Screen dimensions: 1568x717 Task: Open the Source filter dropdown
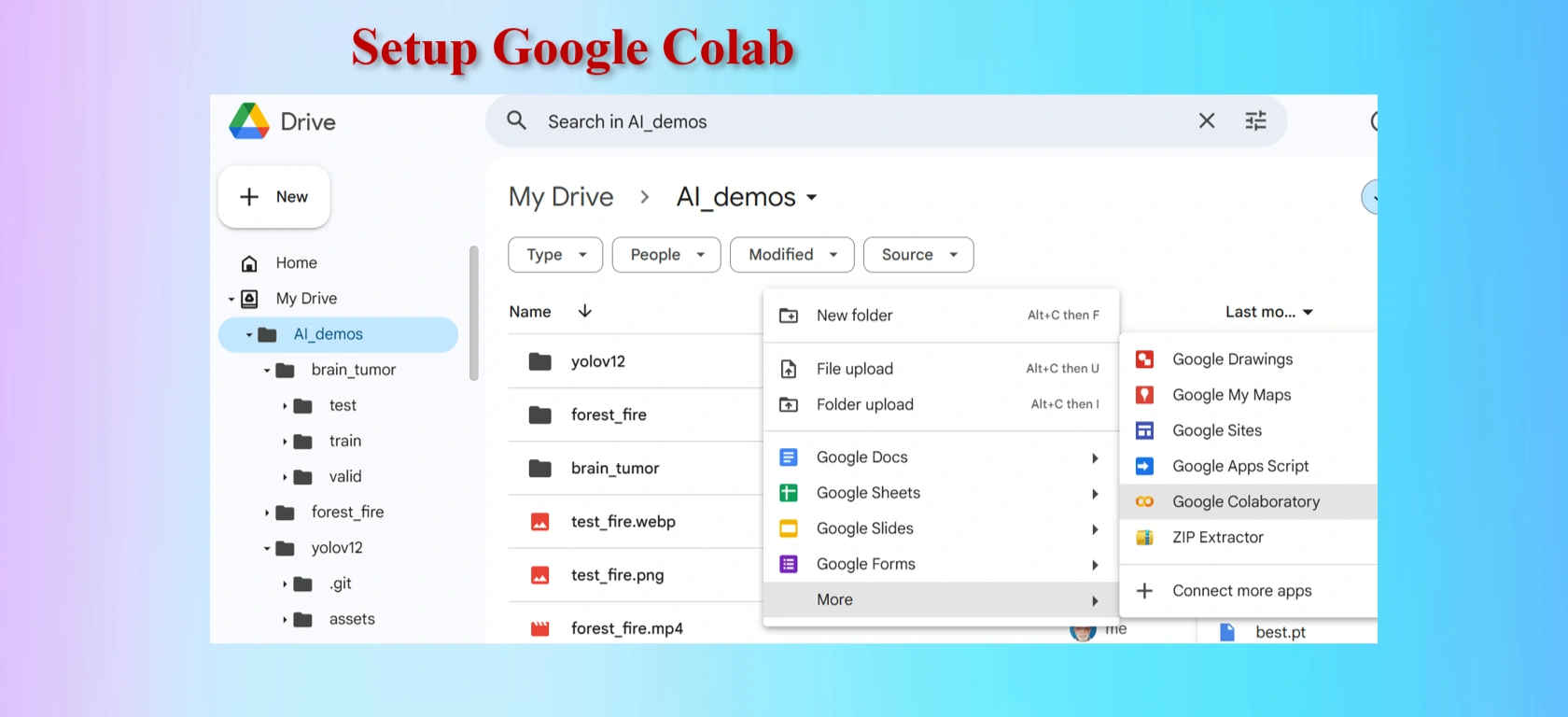click(918, 255)
